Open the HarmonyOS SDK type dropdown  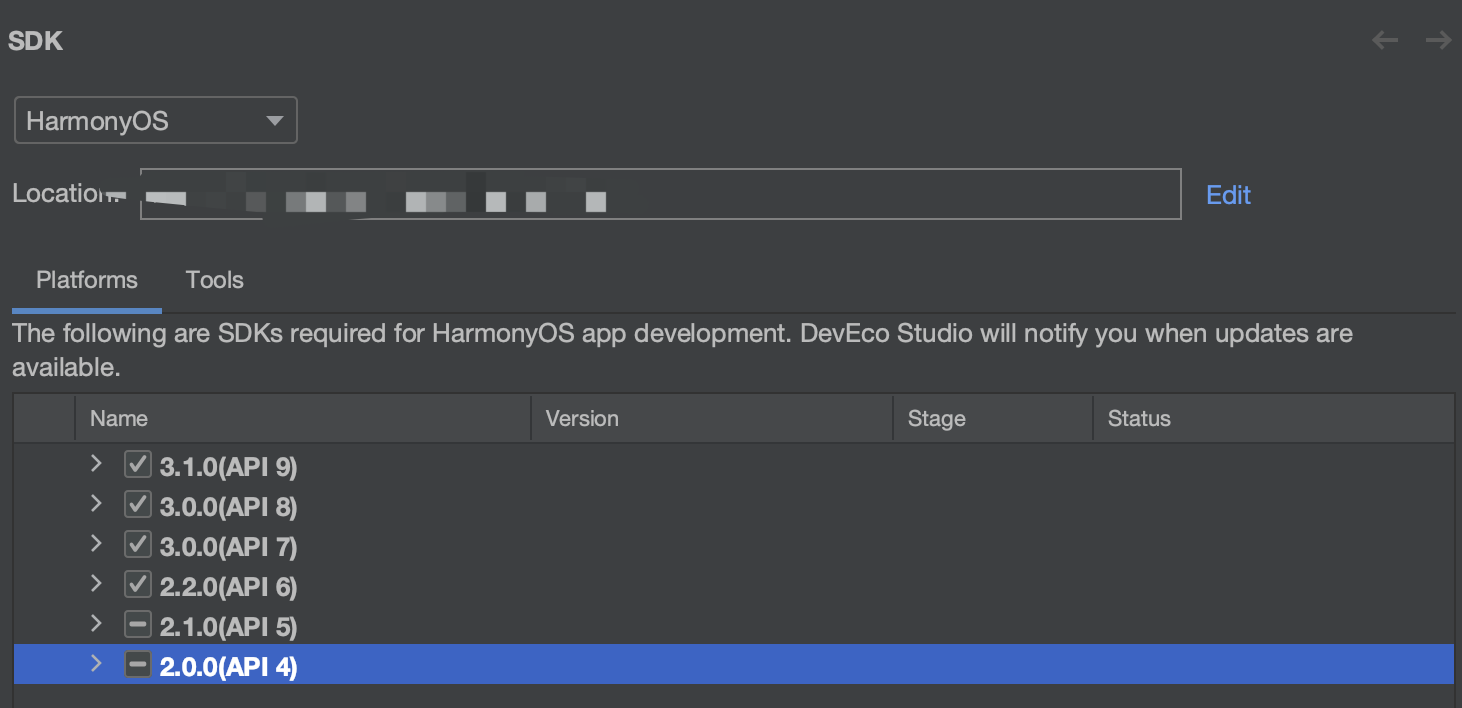pyautogui.click(x=155, y=121)
